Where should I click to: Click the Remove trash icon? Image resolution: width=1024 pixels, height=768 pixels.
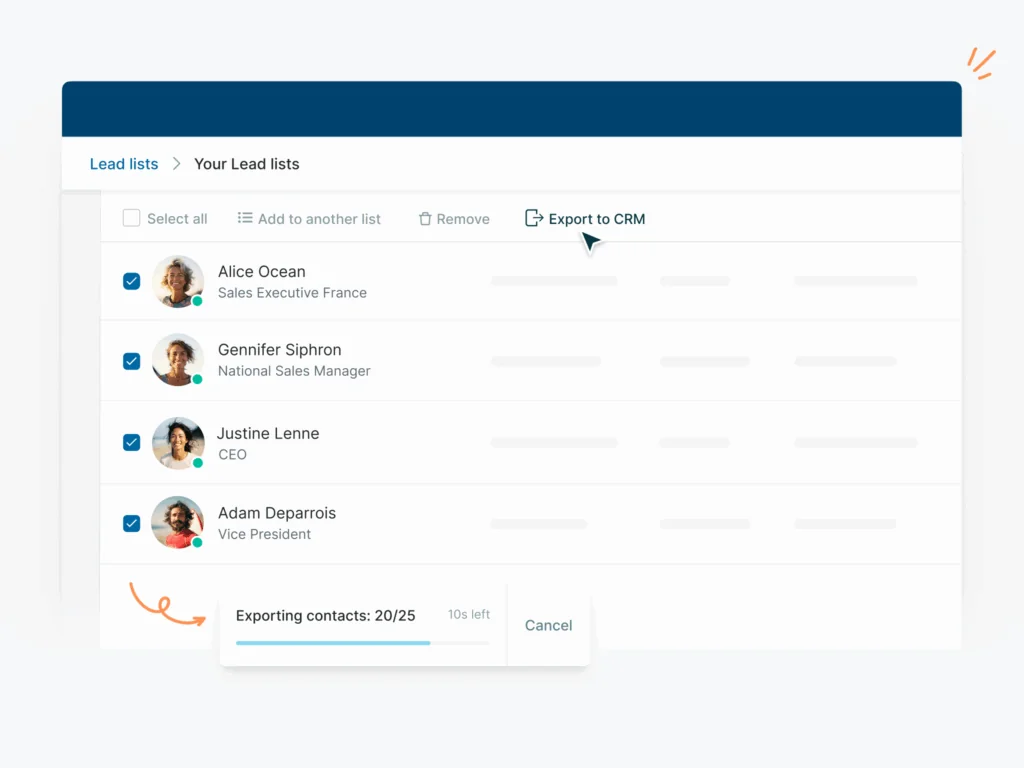pos(425,219)
